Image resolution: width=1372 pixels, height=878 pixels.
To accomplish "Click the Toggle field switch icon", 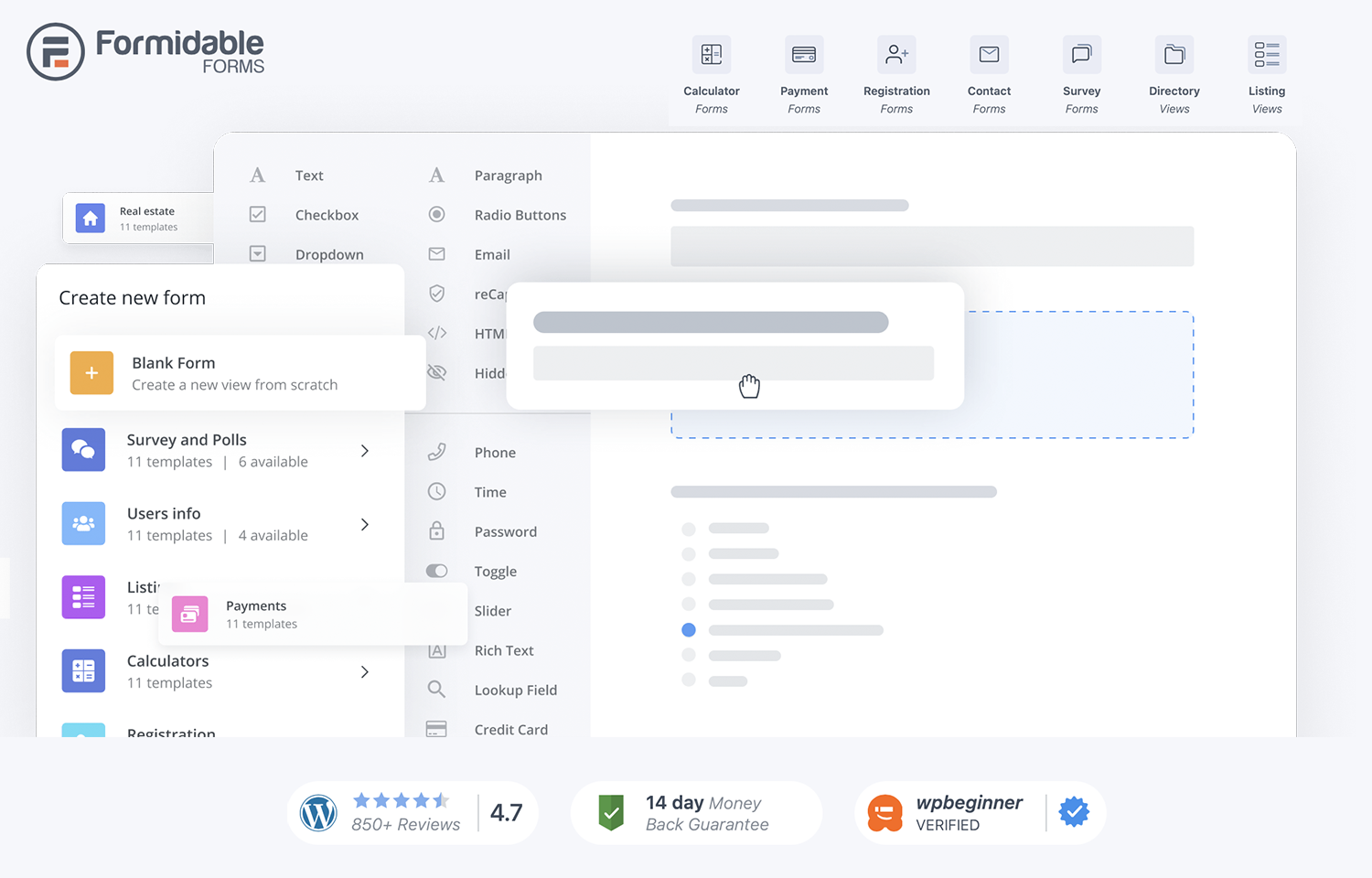I will point(437,571).
